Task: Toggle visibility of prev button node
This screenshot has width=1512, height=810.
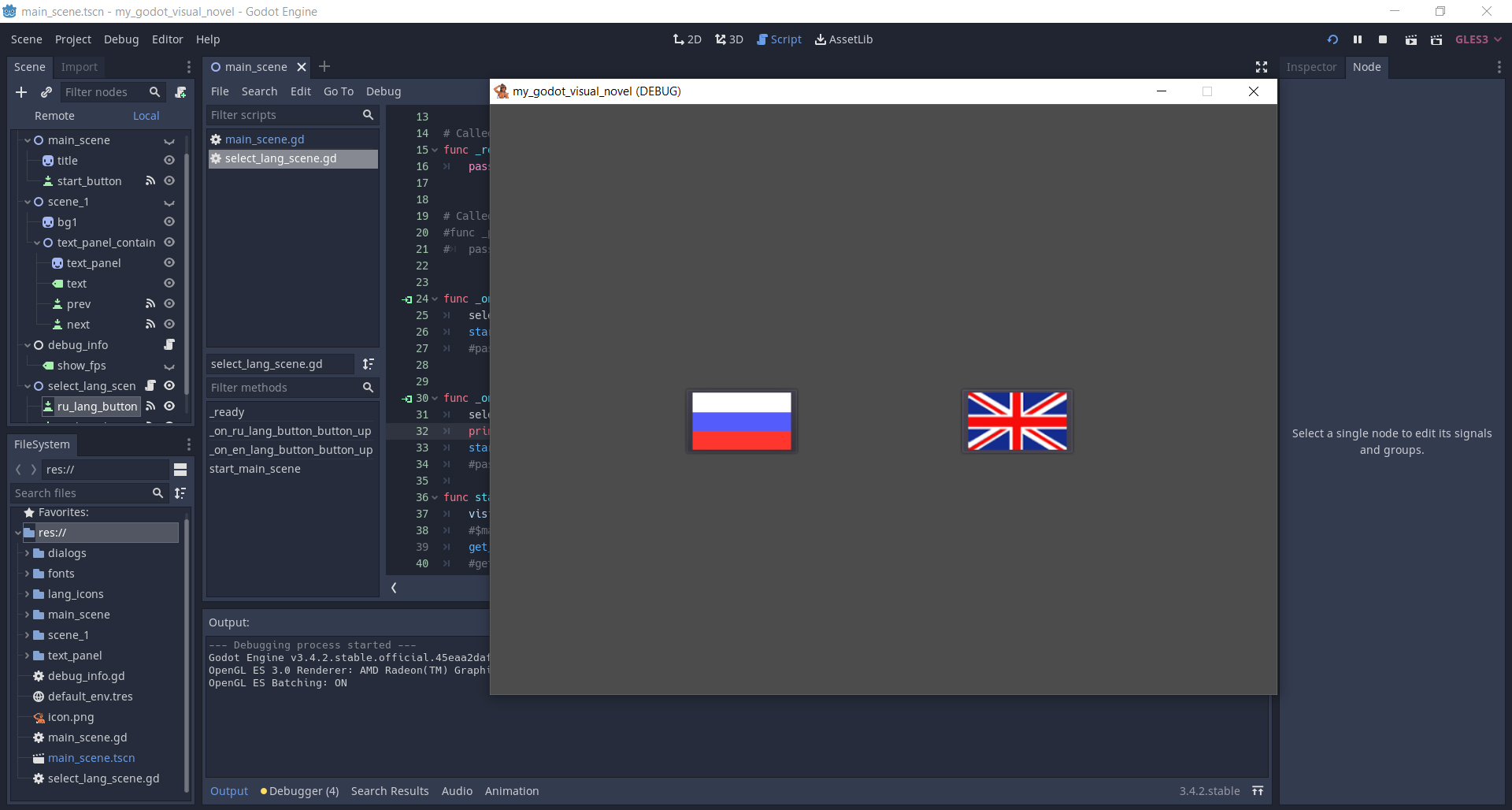Action: (169, 304)
